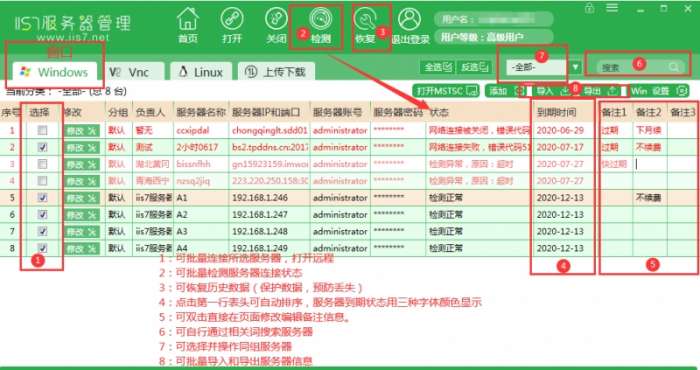Viewport: 700px width, 370px height.
Task: Click the 全选 select-all button
Action: click(437, 67)
